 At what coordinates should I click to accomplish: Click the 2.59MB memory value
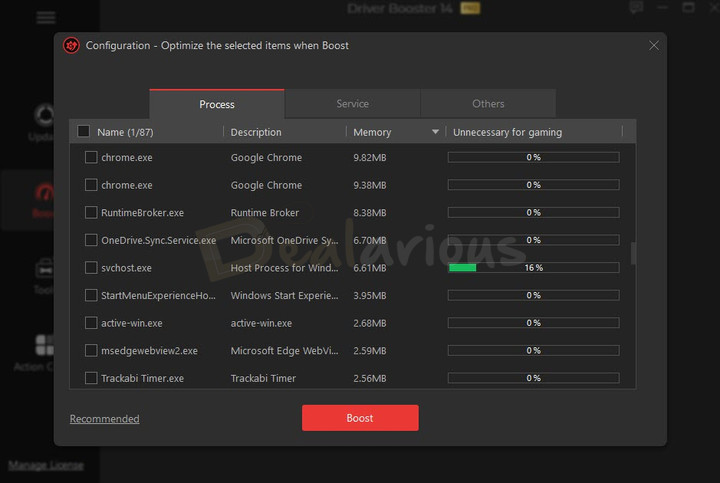click(370, 351)
